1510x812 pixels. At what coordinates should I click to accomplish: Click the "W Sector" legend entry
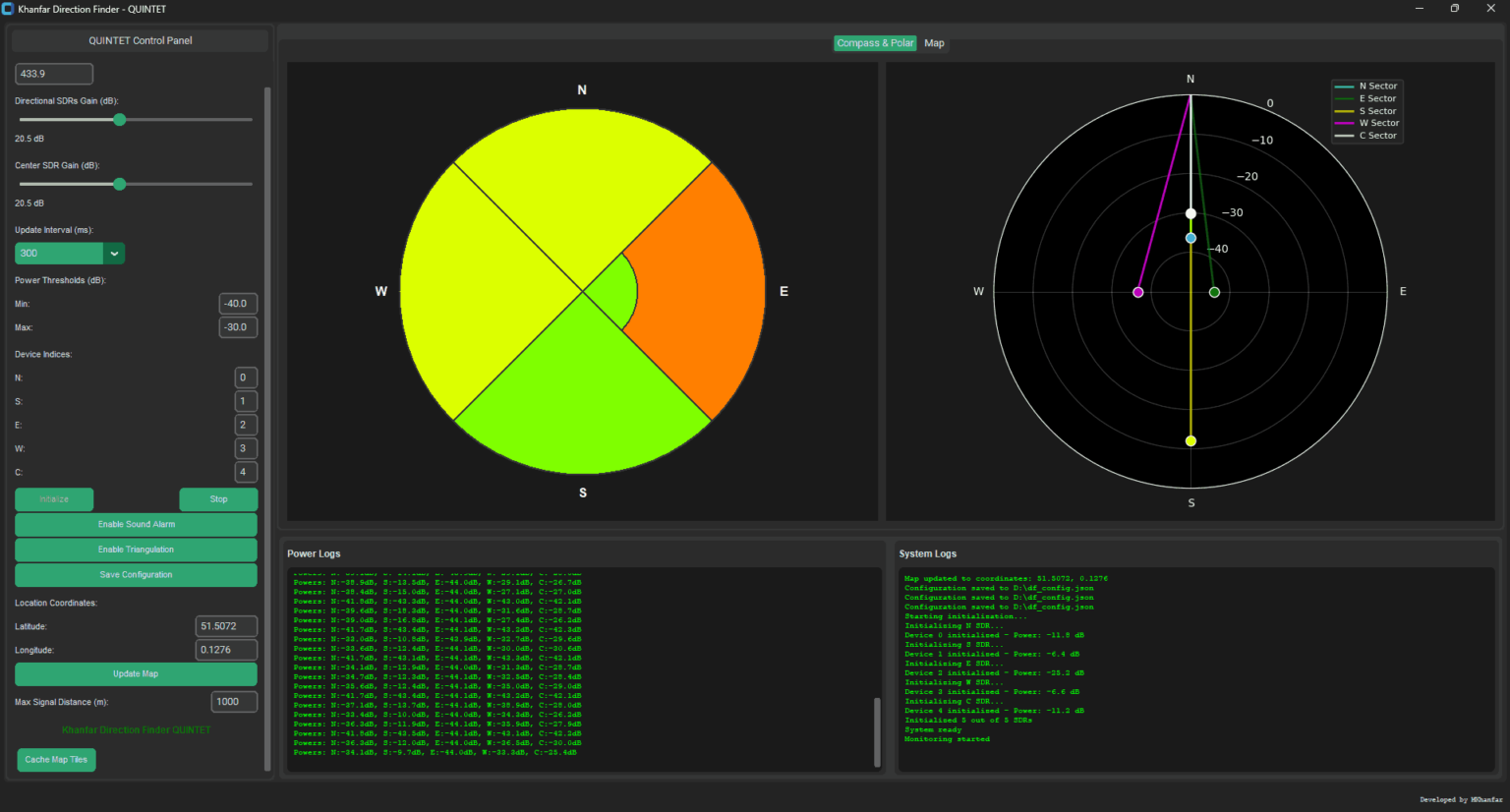click(x=1366, y=123)
